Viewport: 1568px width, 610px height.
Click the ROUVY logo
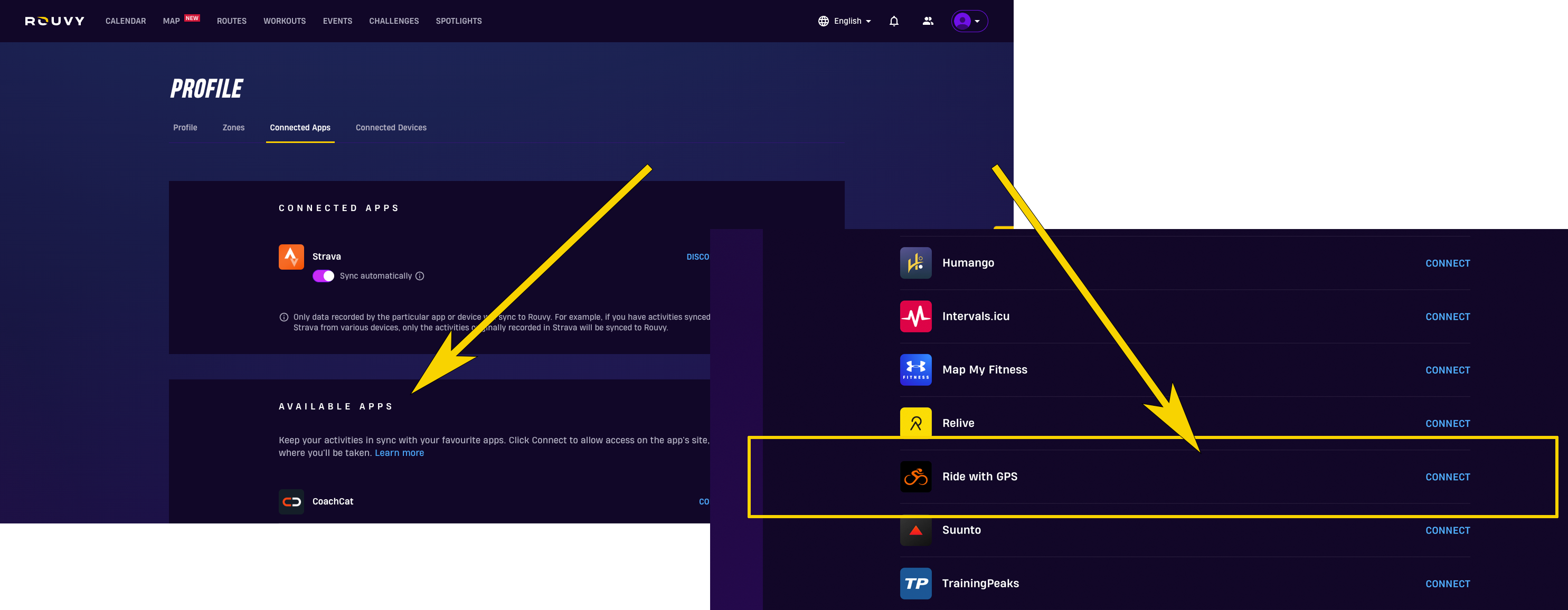point(55,21)
